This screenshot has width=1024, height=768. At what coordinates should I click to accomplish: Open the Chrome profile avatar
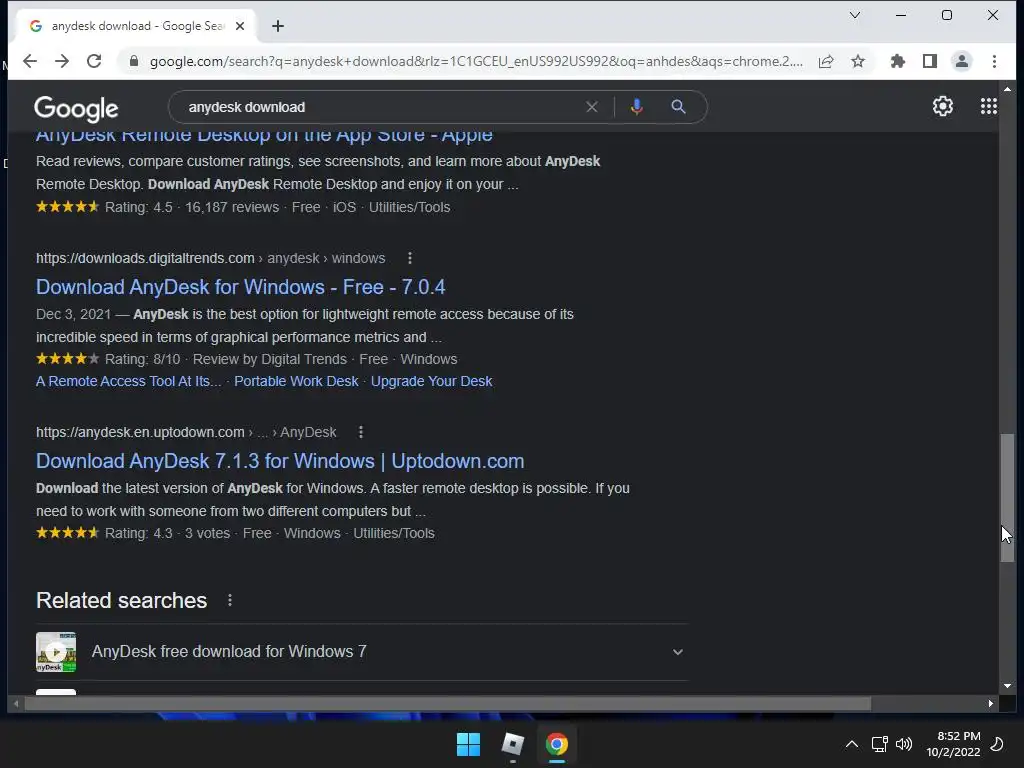[962, 61]
